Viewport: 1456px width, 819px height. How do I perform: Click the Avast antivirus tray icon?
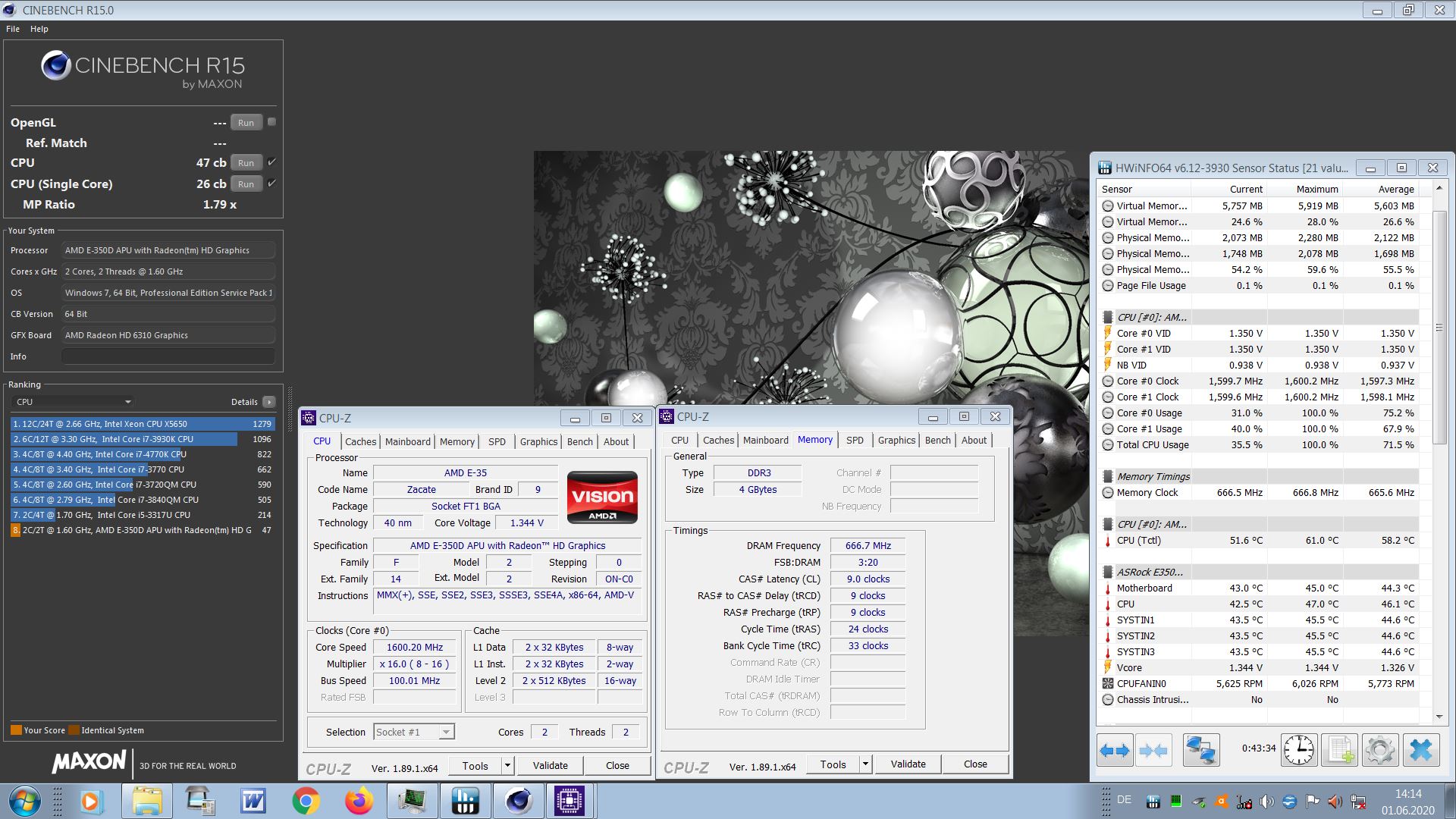pos(1222,802)
